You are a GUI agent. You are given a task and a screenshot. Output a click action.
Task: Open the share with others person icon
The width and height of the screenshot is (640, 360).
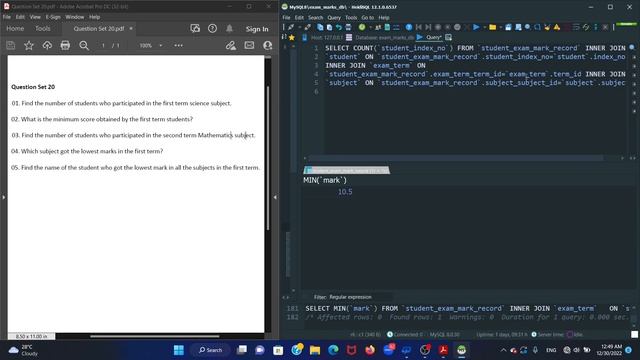tap(268, 45)
